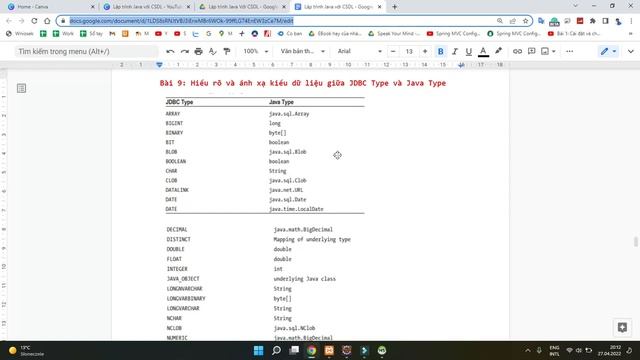Close the active Google Docs tab

380,7
